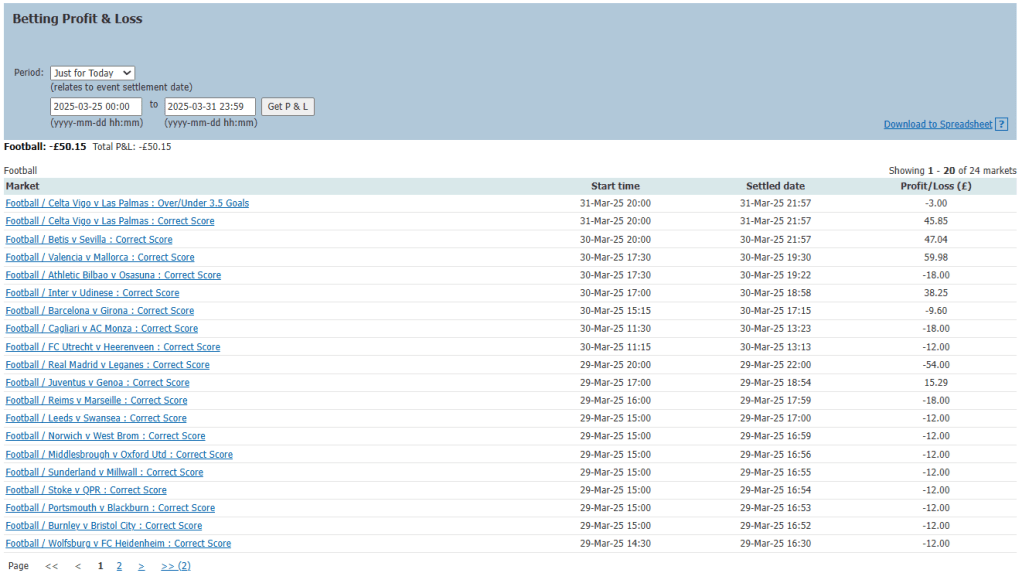
Task: Click the next page single arrow
Action: [x=141, y=566]
